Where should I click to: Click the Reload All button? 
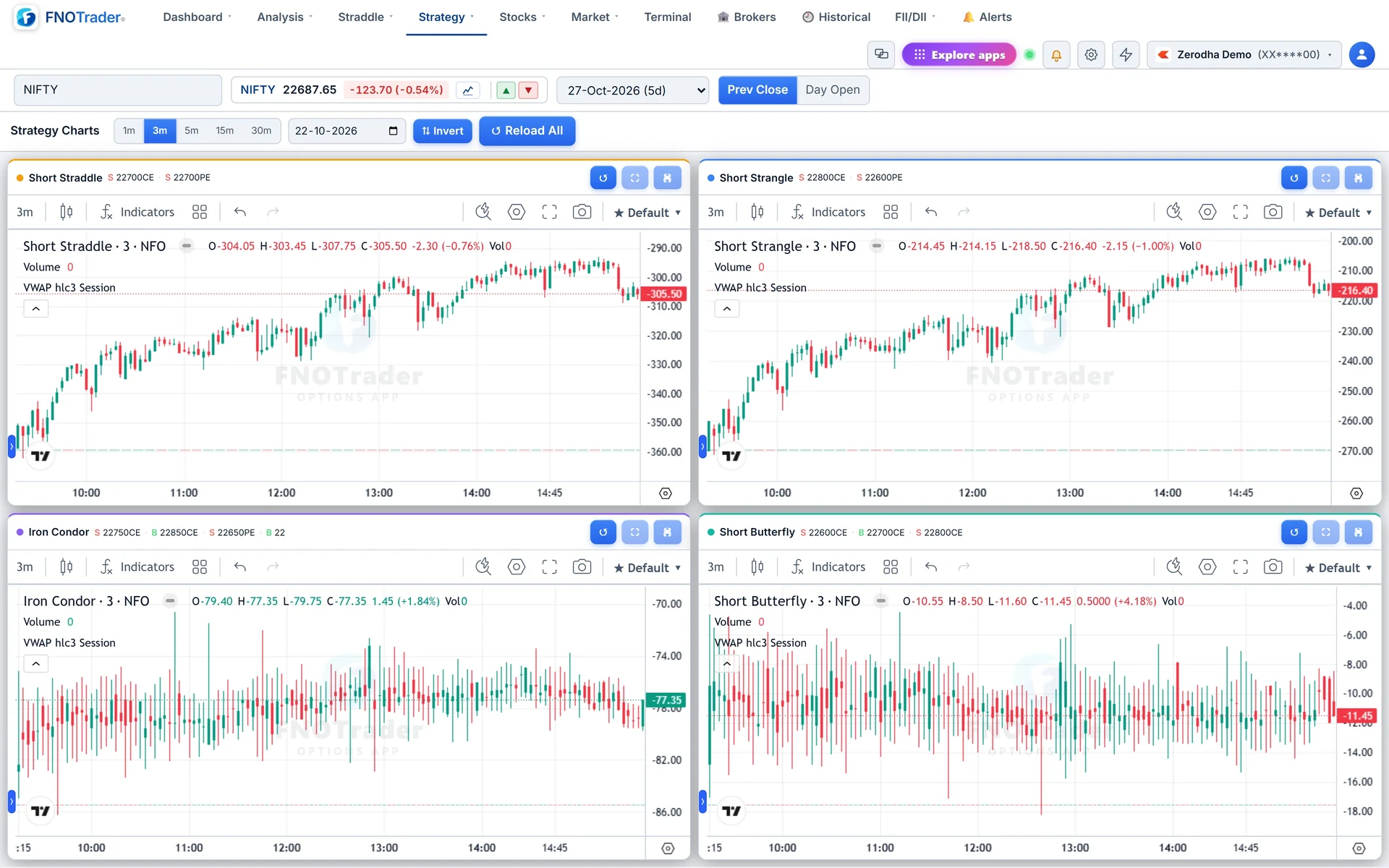click(x=527, y=131)
